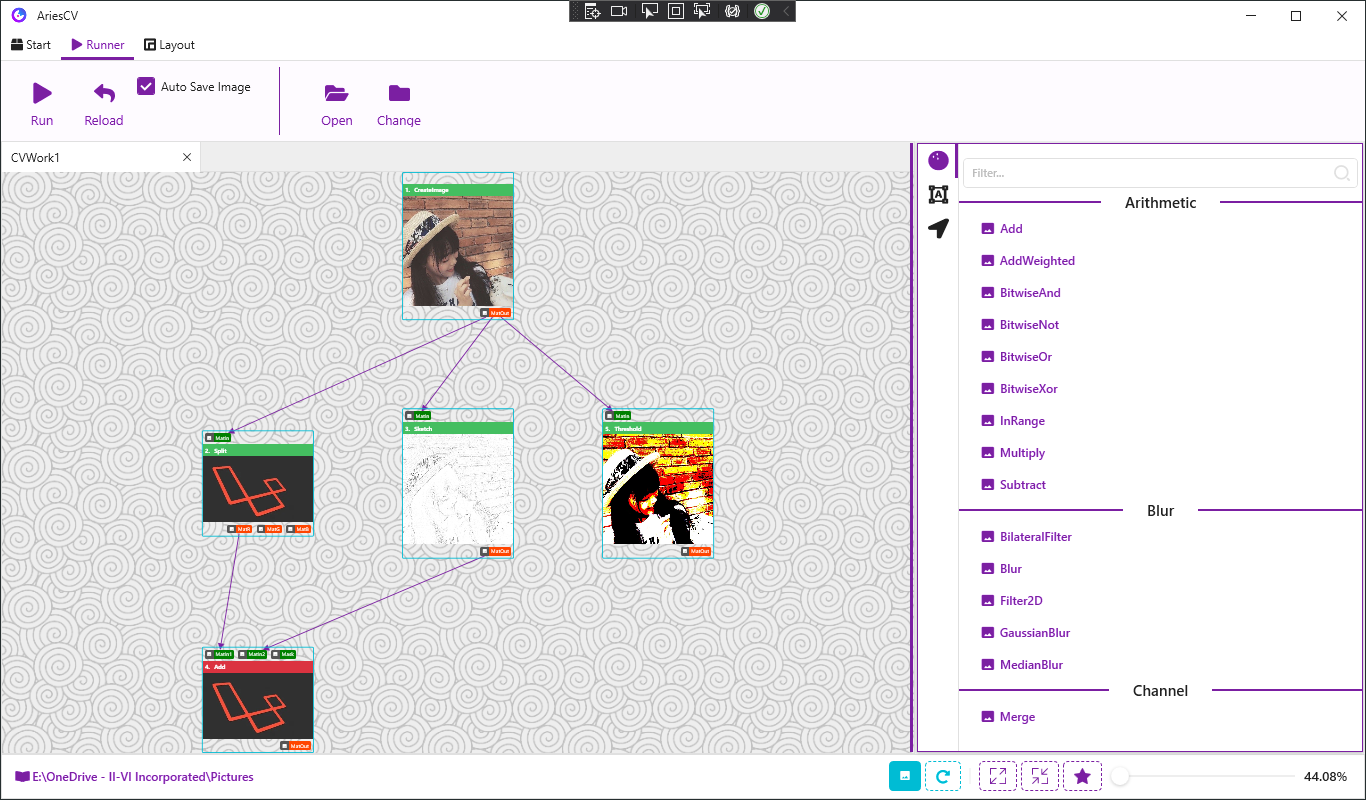This screenshot has height=800, width=1366.
Task: Click the shrink-arrows zoom button
Action: click(x=1040, y=776)
